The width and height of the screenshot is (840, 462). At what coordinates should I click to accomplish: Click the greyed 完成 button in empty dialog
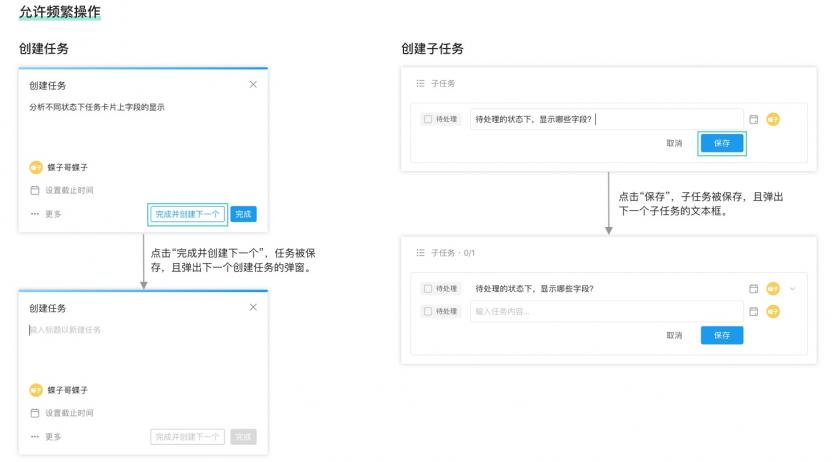[243, 437]
